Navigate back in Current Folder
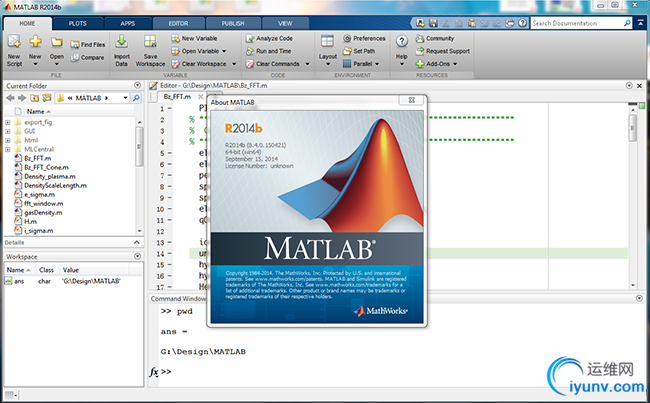650x403 pixels. pyautogui.click(x=10, y=98)
